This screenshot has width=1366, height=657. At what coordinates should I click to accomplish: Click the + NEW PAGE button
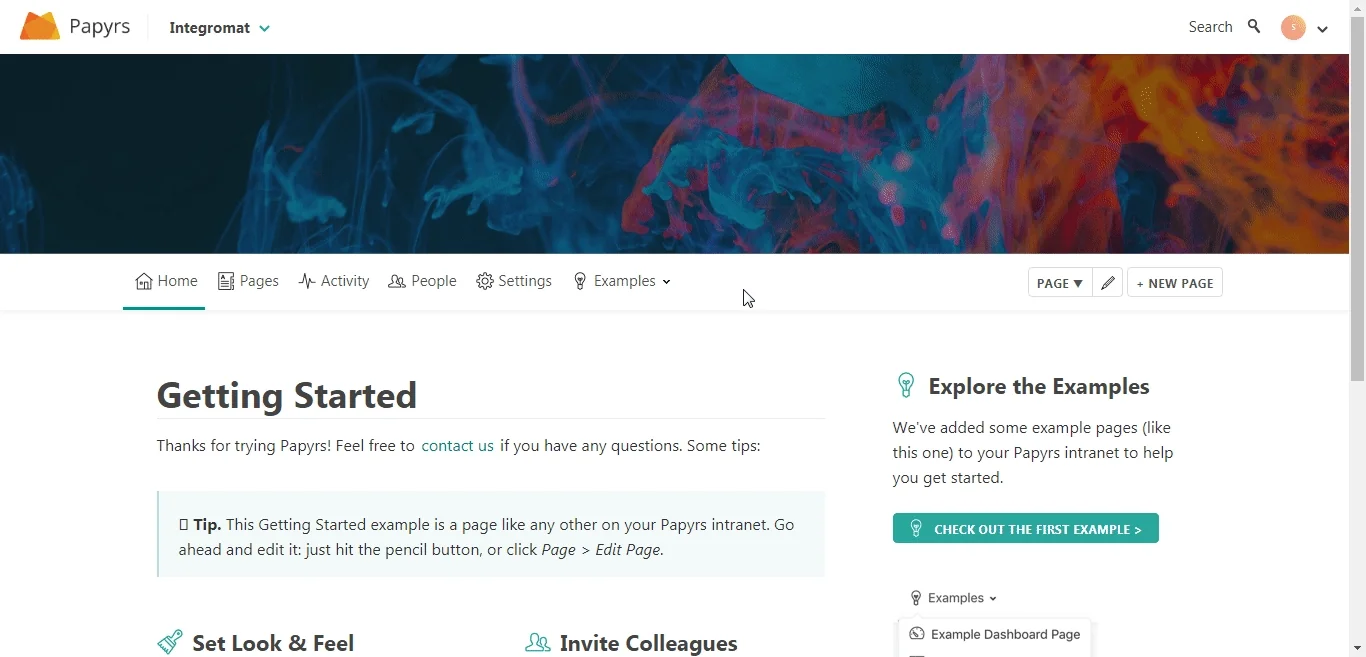pos(1175,283)
